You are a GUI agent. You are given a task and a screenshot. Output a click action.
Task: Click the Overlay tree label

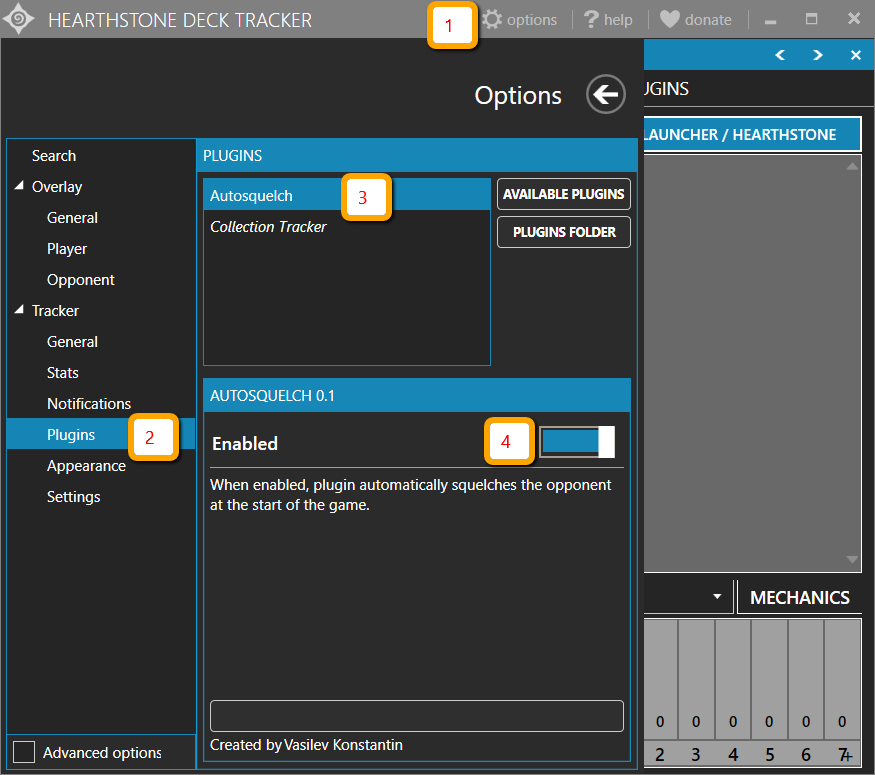point(57,187)
